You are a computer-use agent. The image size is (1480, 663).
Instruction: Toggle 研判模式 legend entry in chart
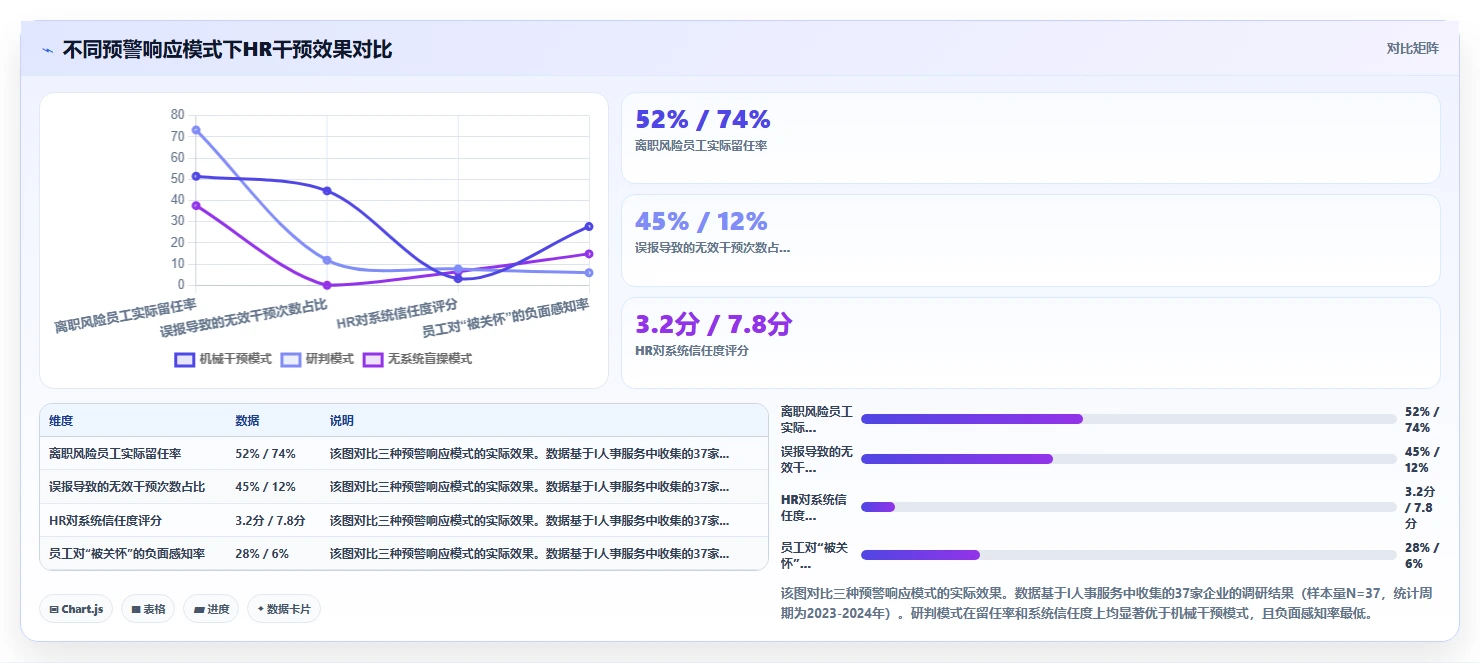click(x=317, y=359)
